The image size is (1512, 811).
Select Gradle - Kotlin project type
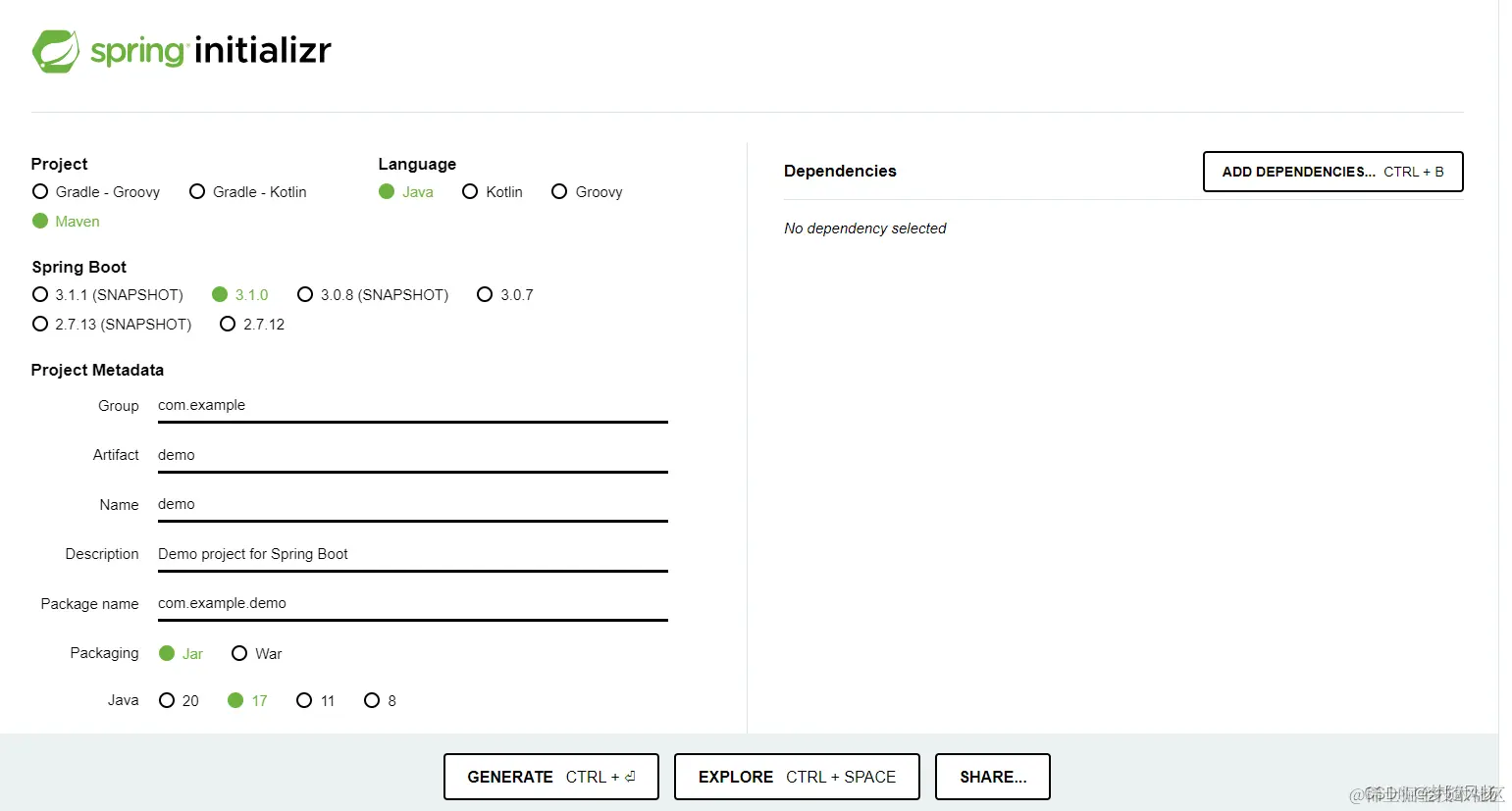point(248,192)
